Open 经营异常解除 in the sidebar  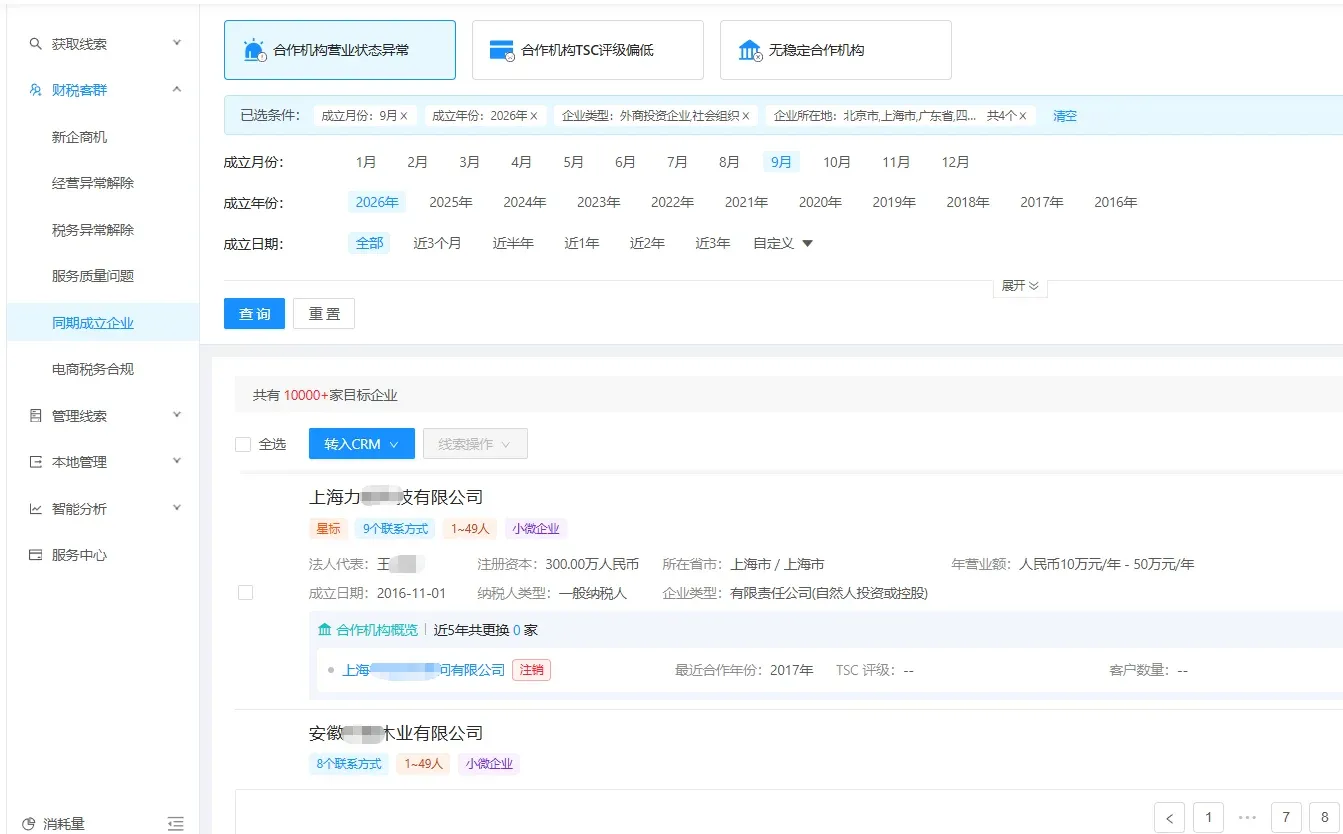(93, 183)
